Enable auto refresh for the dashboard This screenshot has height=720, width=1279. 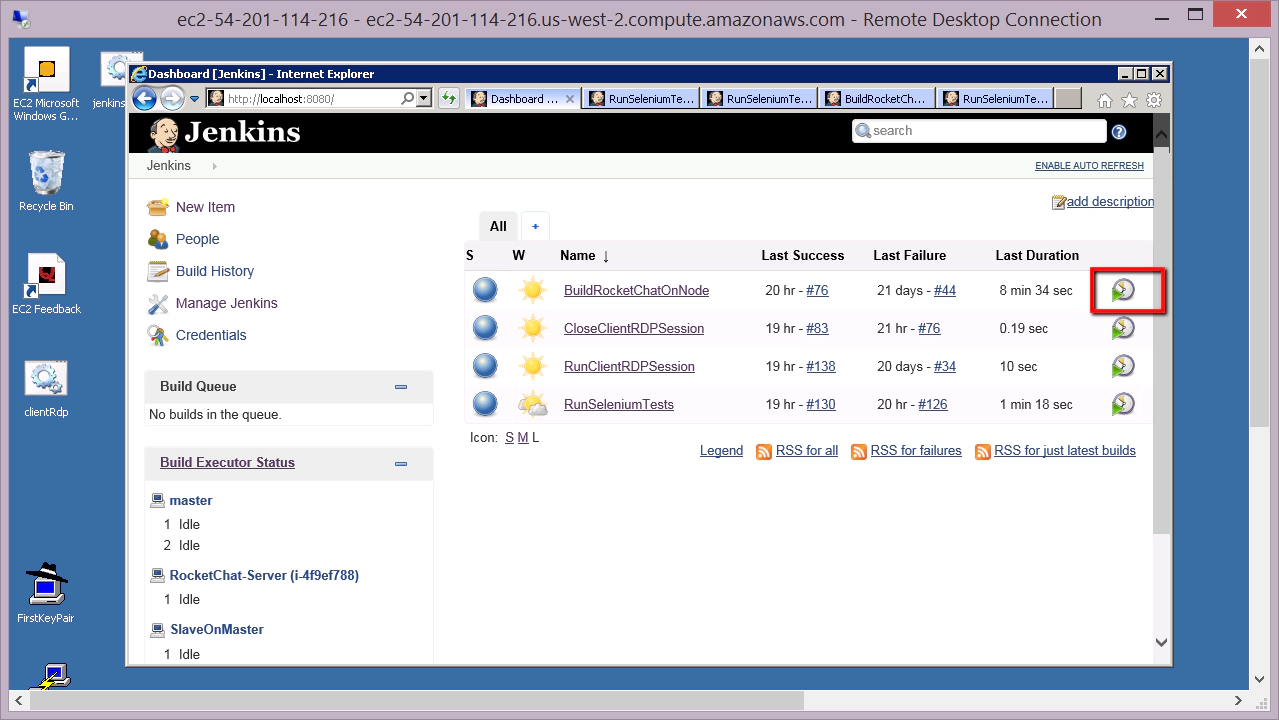1088,165
